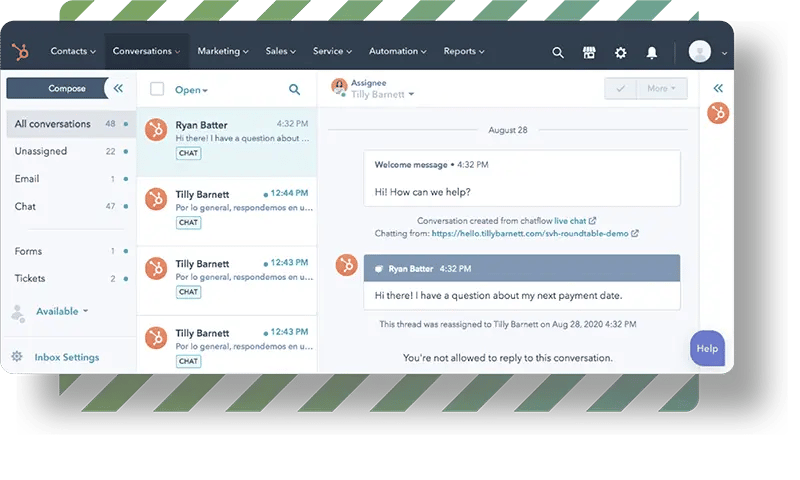Open the Available status dropdown

point(62,311)
